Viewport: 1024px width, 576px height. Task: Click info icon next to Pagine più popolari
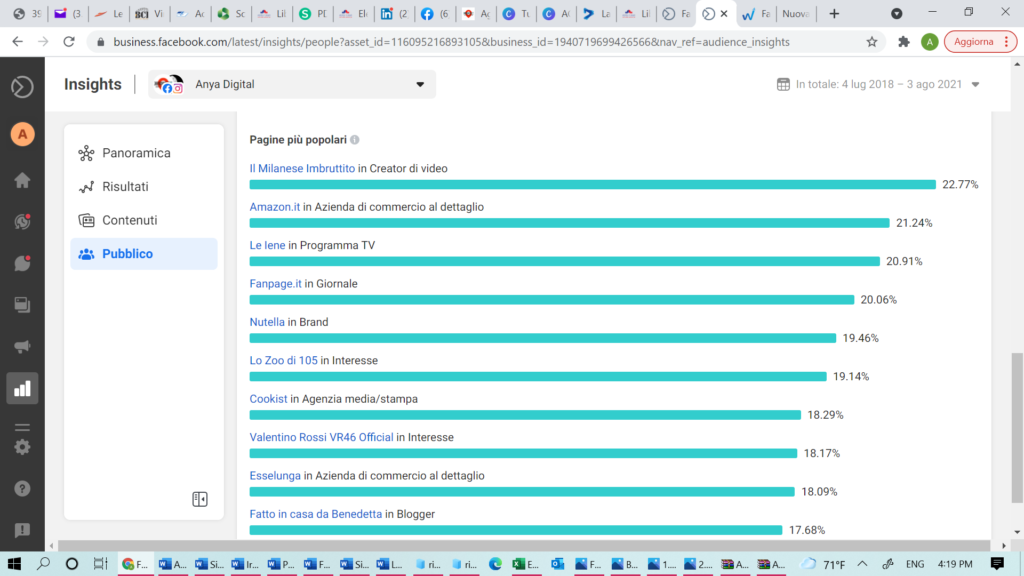pos(355,140)
